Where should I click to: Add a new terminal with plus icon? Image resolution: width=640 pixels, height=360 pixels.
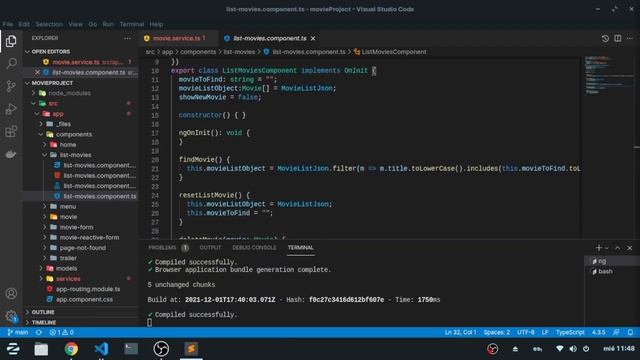tap(598, 248)
